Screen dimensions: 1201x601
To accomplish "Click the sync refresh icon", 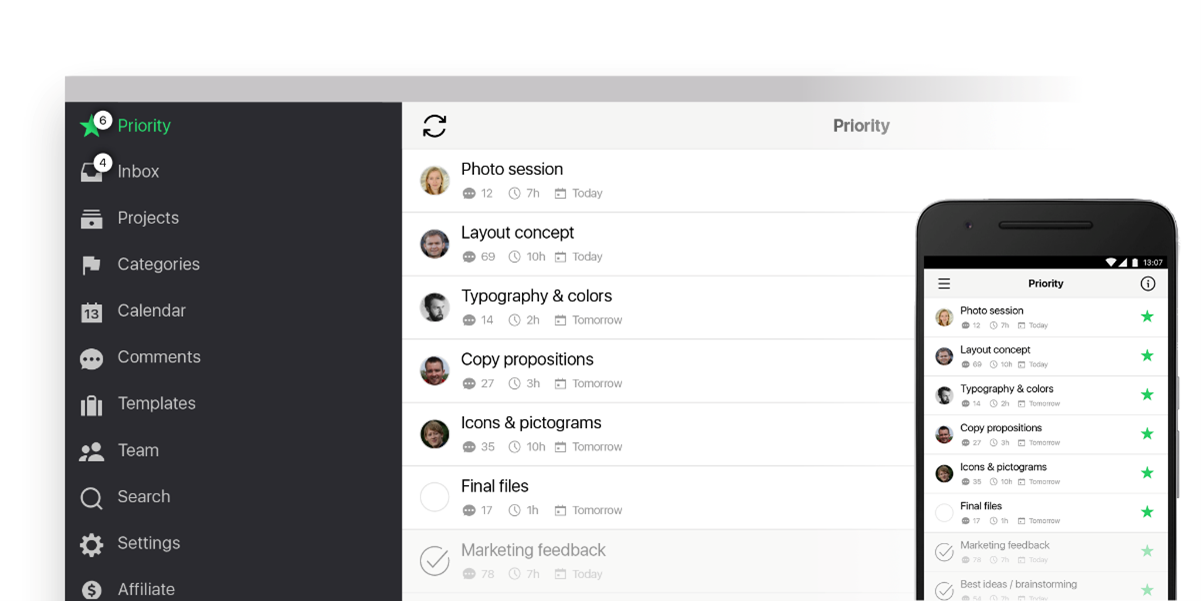I will [x=434, y=126].
